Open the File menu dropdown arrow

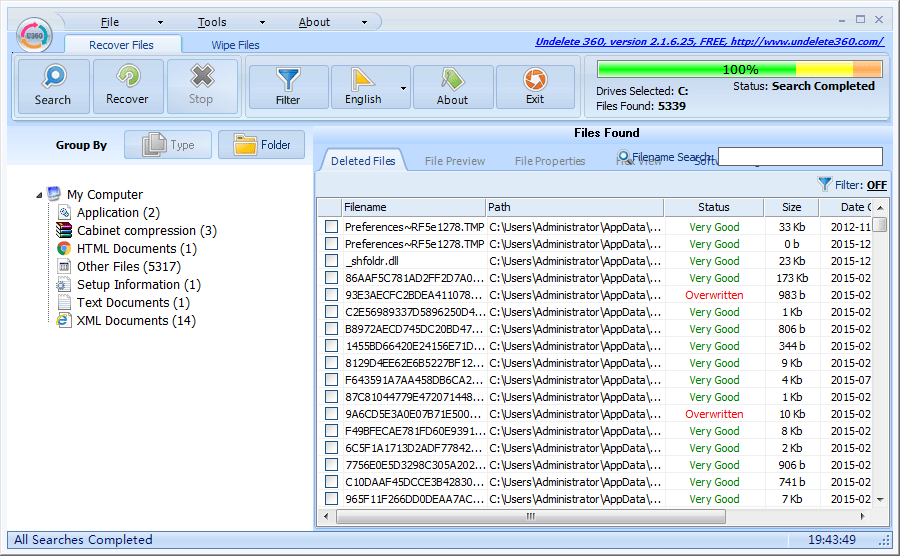(160, 22)
